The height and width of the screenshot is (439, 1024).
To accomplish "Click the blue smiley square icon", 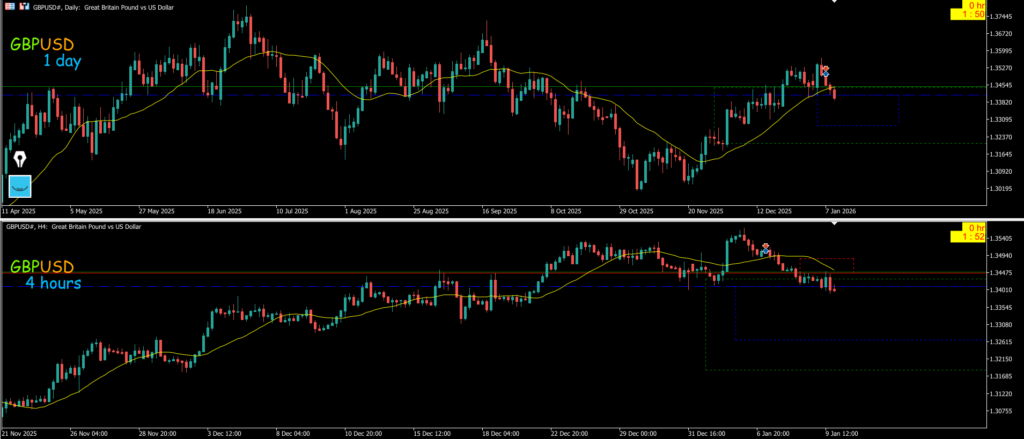I will point(20,186).
